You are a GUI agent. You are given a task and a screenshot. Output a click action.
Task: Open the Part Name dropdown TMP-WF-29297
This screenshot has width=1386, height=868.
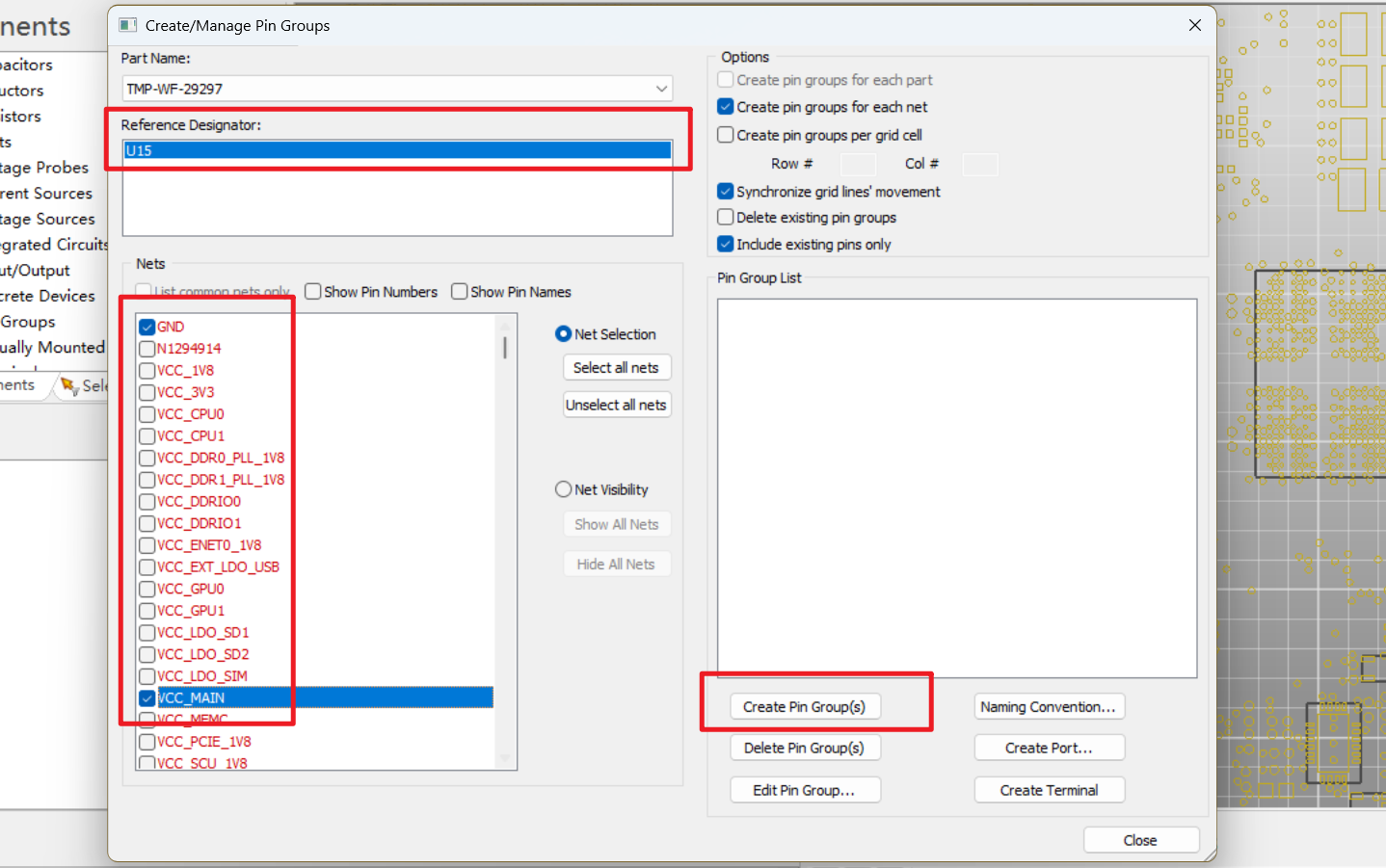[397, 89]
